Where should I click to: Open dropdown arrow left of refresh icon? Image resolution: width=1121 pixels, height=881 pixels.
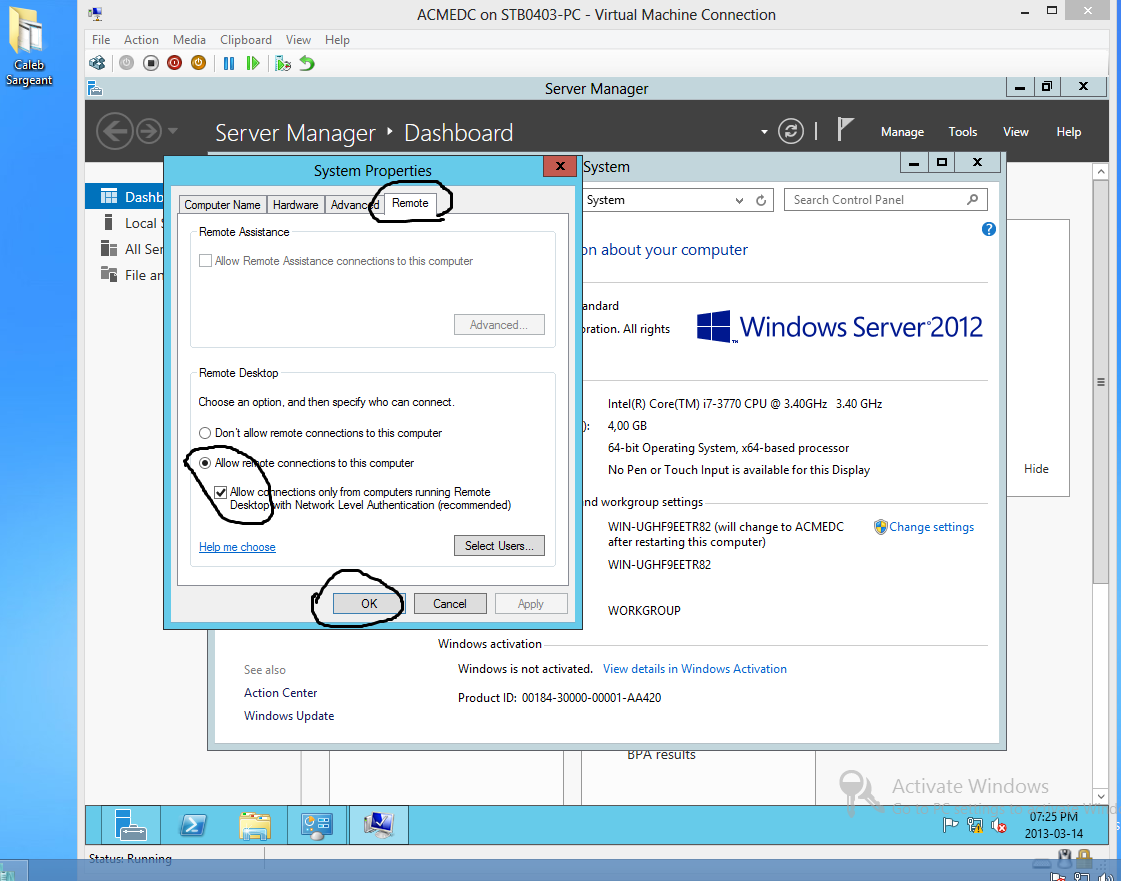[x=764, y=132]
